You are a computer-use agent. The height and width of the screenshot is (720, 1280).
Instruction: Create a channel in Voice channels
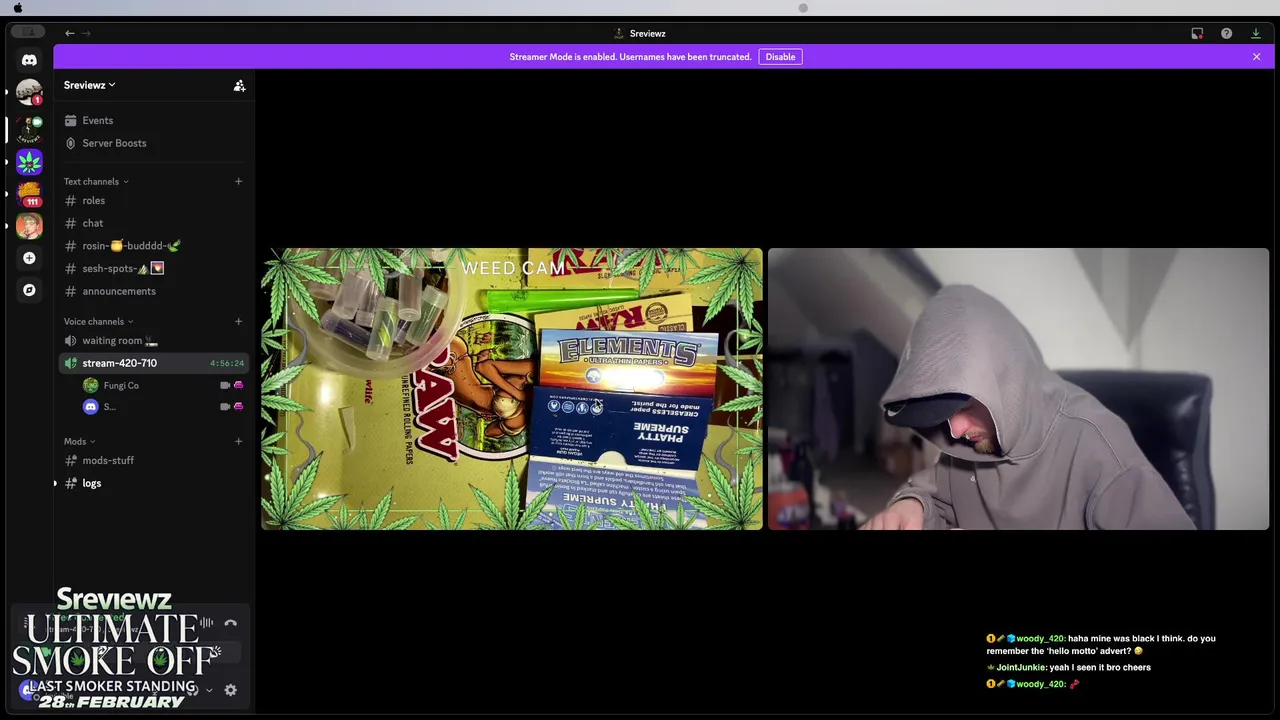pos(238,321)
